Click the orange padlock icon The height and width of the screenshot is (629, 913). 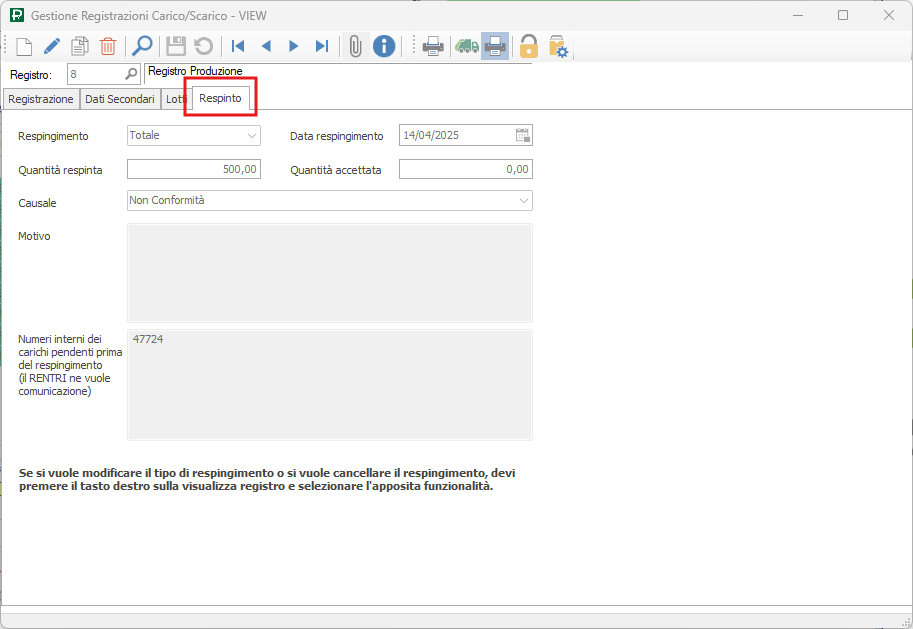point(528,46)
